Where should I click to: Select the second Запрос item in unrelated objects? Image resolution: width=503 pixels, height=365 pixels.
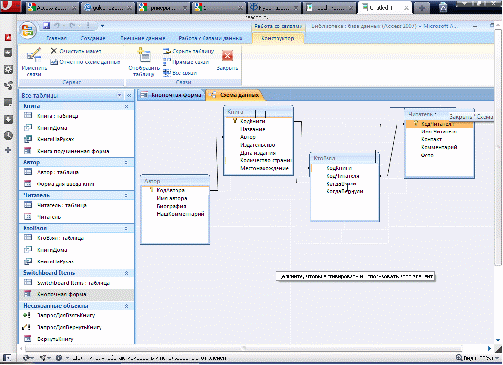(77, 327)
